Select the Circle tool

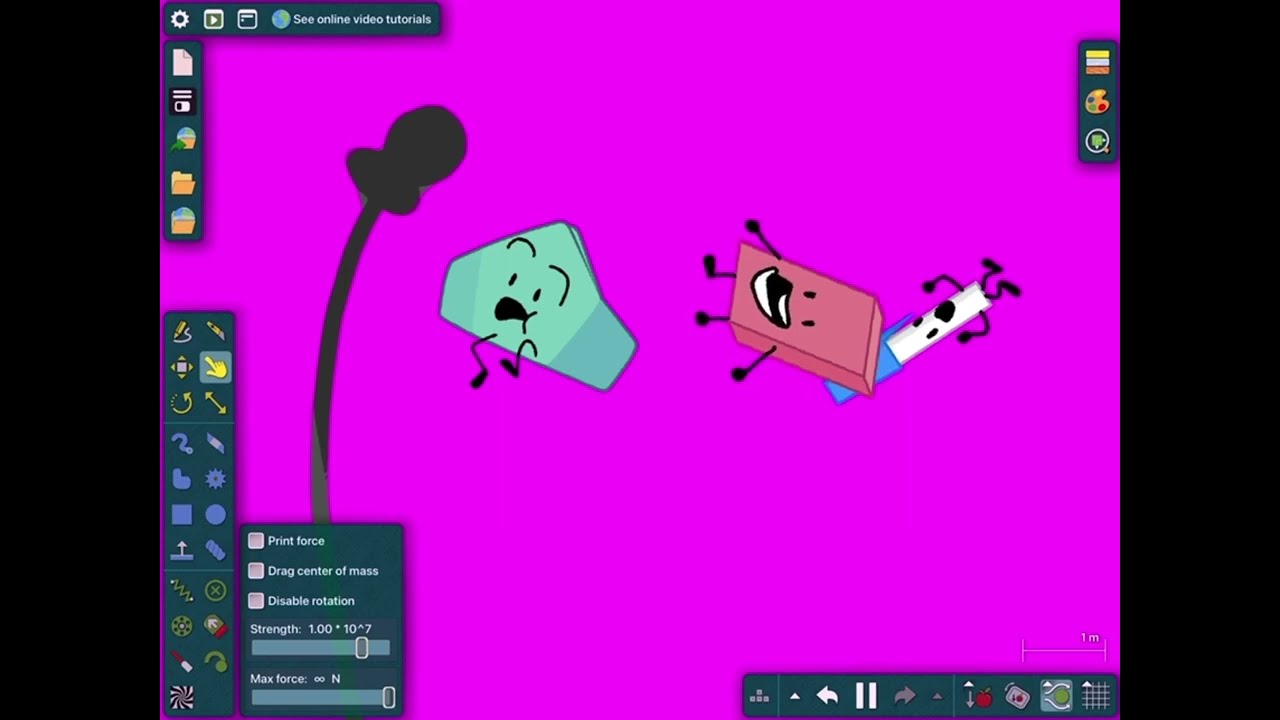pyautogui.click(x=215, y=515)
